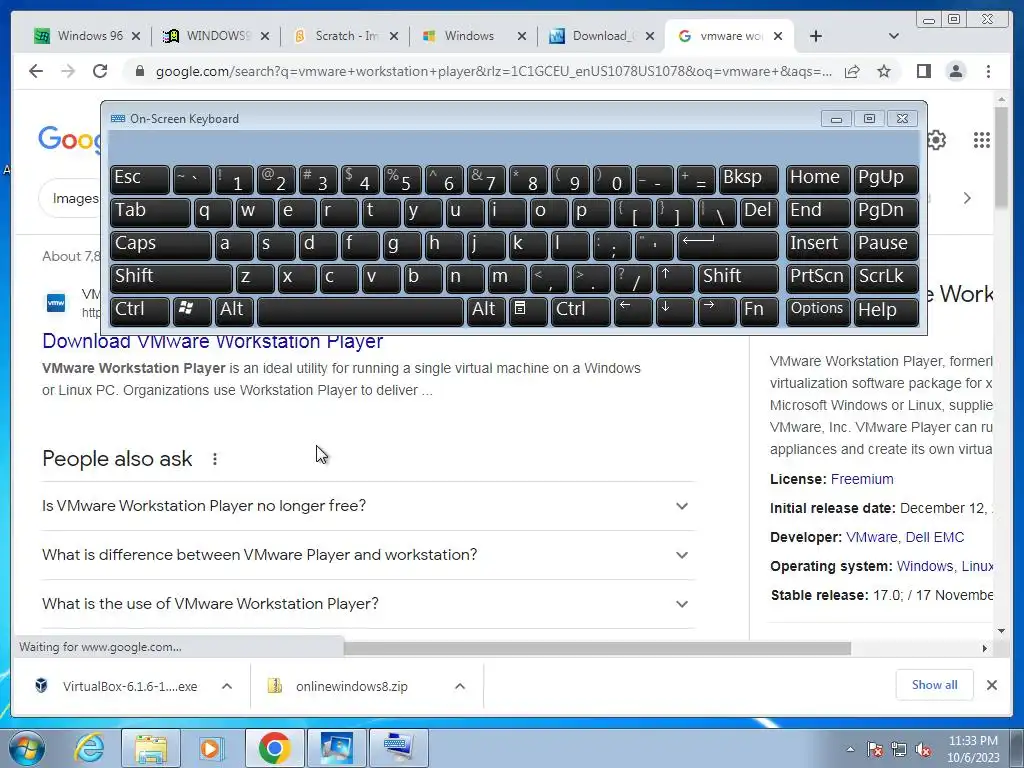
Task: Show hidden system tray icons
Action: pos(850,750)
